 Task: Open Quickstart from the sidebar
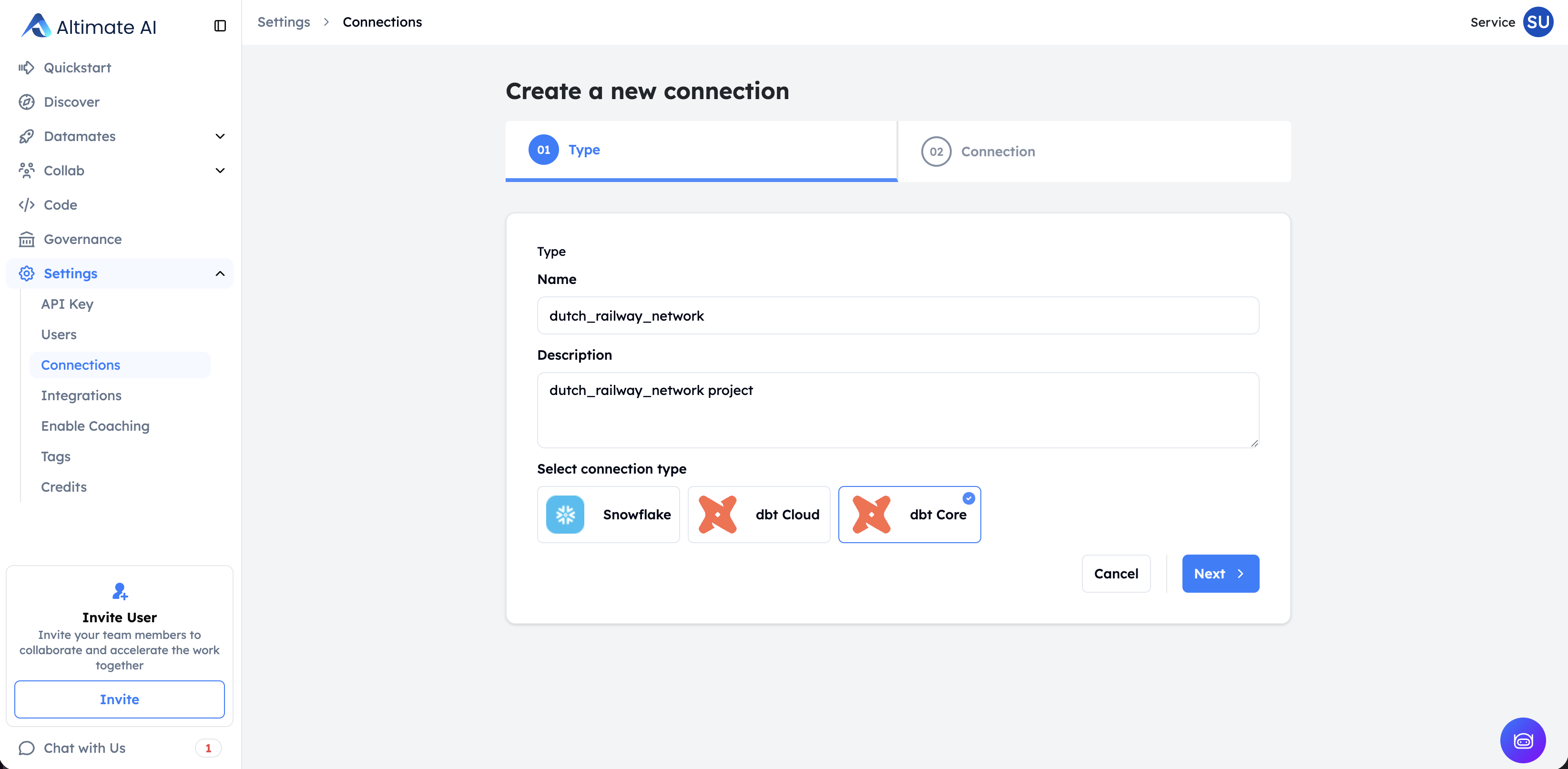pyautogui.click(x=77, y=68)
